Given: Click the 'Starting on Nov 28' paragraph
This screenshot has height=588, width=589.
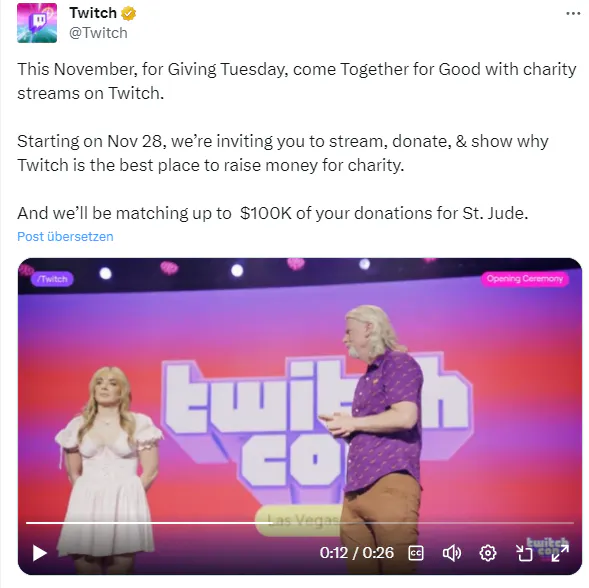Looking at the screenshot, I should click(x=282, y=153).
